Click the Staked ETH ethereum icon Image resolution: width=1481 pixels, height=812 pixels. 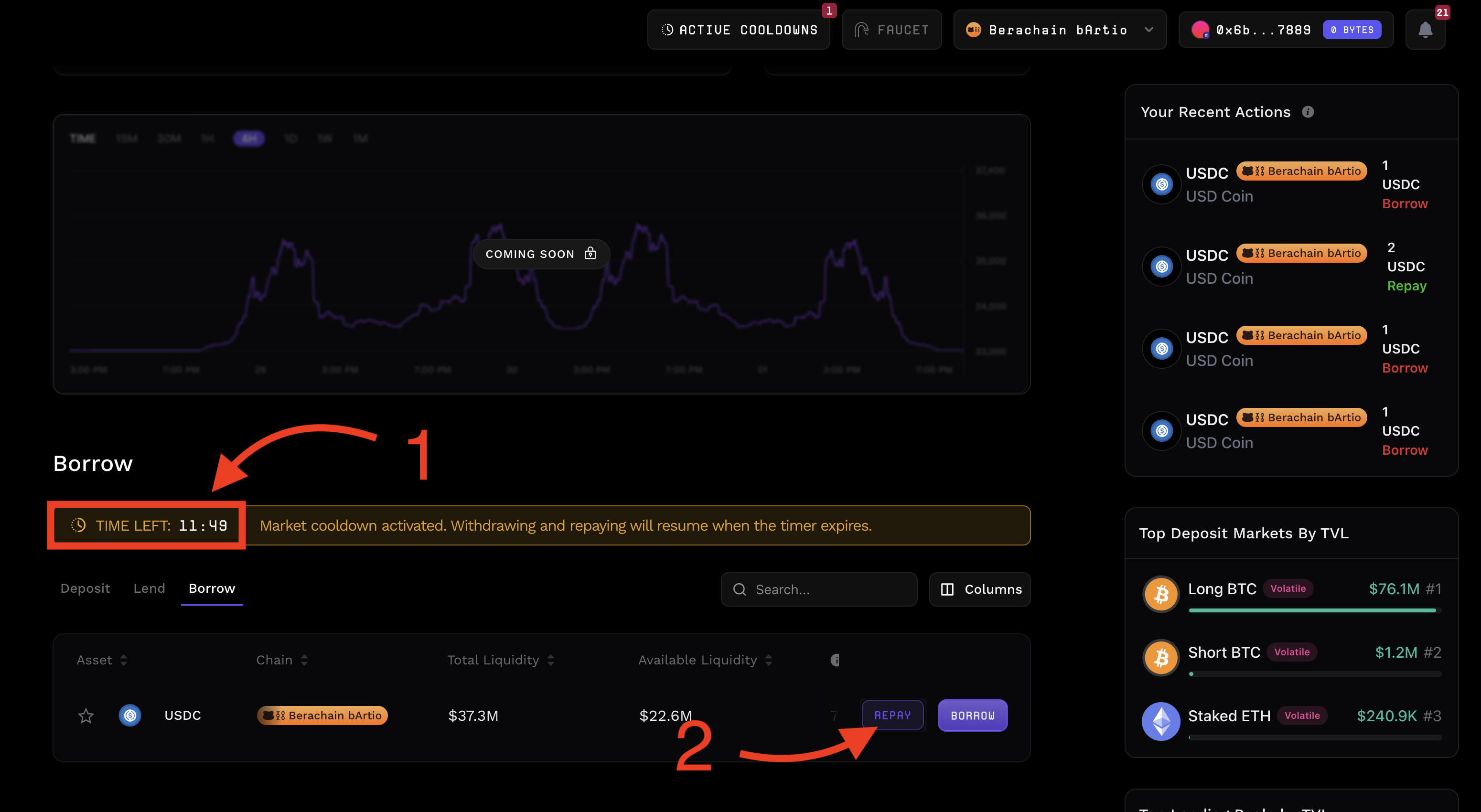(1161, 721)
